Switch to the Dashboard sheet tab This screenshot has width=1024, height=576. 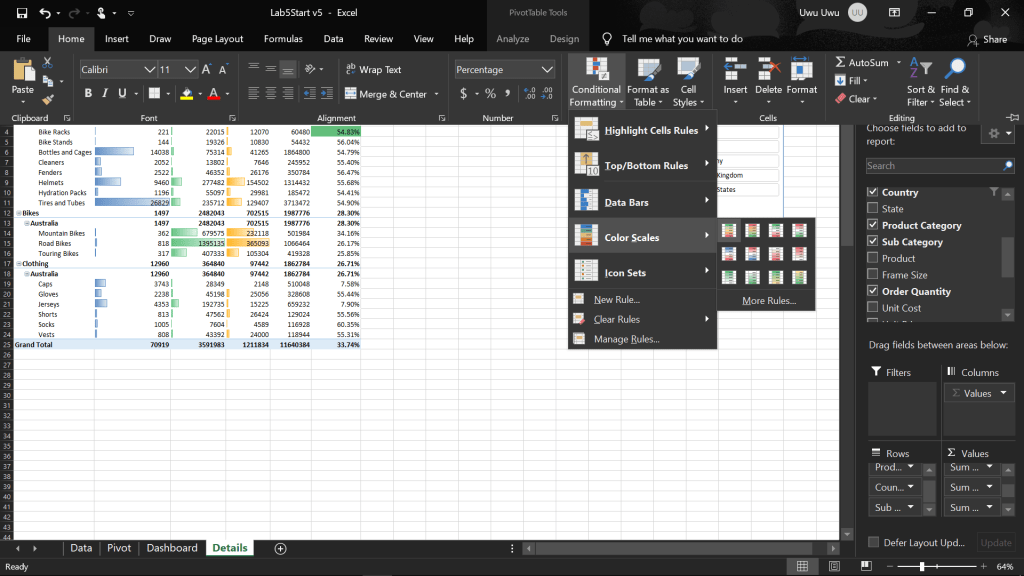172,548
